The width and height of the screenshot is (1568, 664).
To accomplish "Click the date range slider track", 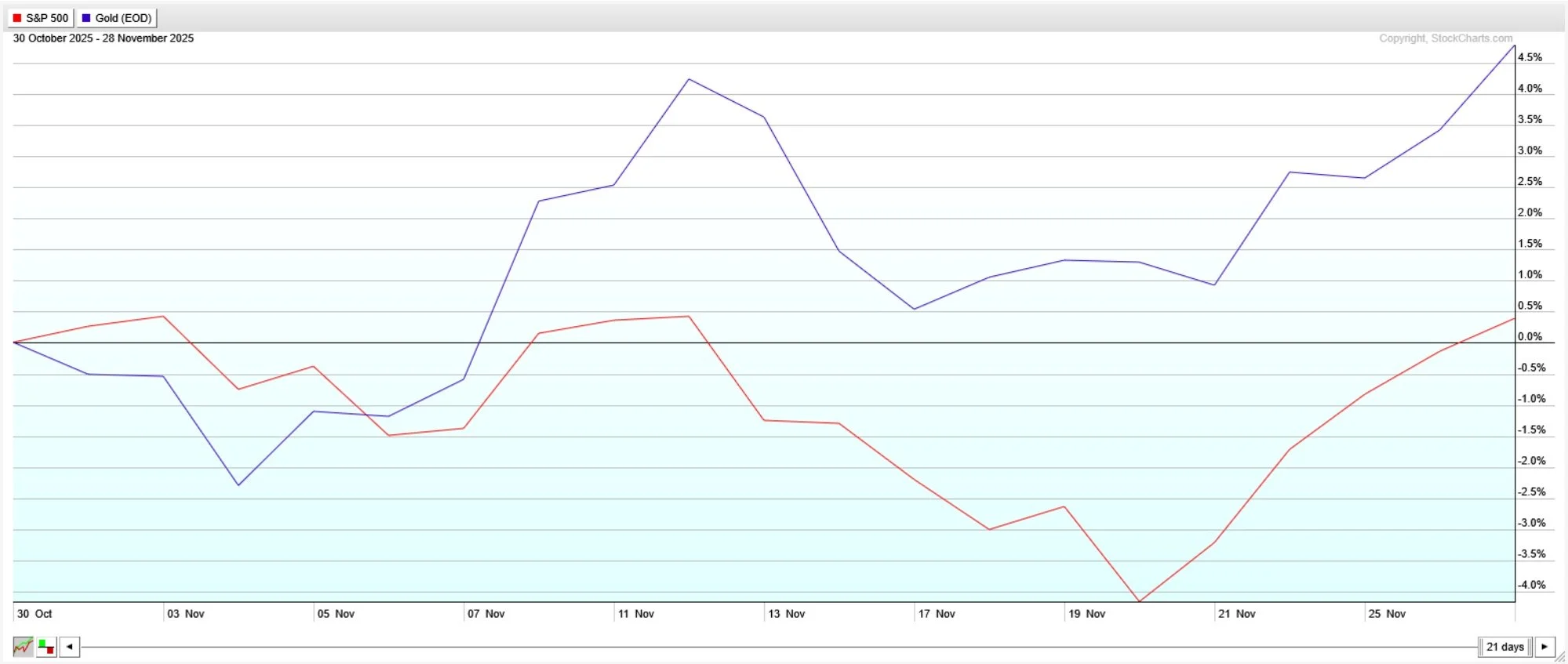I will coord(780,648).
